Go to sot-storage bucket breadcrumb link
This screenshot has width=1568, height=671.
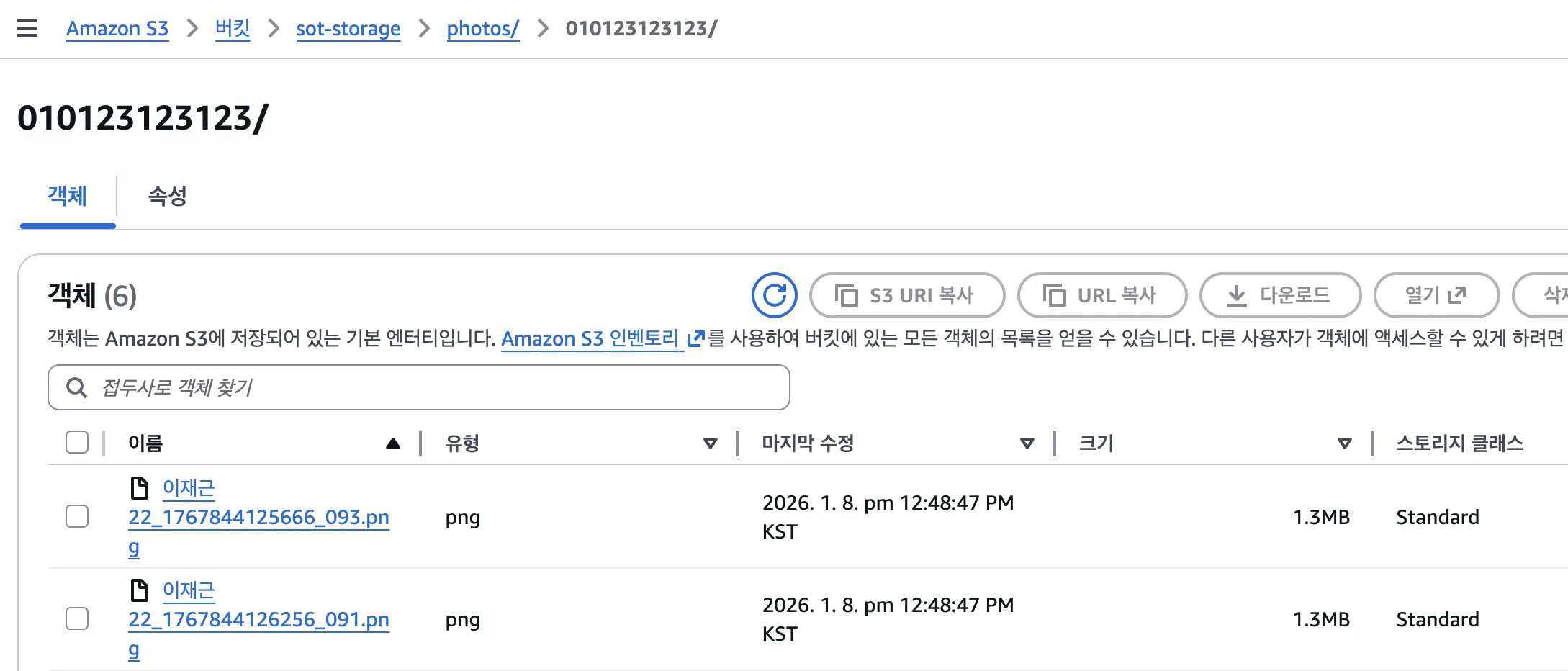click(x=348, y=29)
